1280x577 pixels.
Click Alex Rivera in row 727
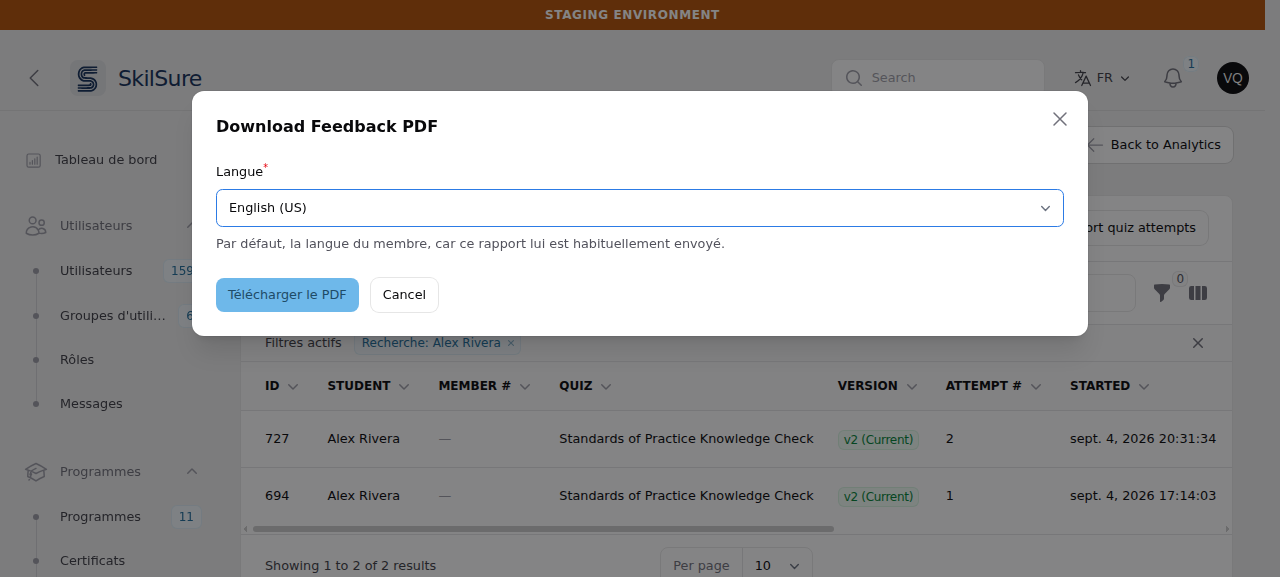click(363, 439)
